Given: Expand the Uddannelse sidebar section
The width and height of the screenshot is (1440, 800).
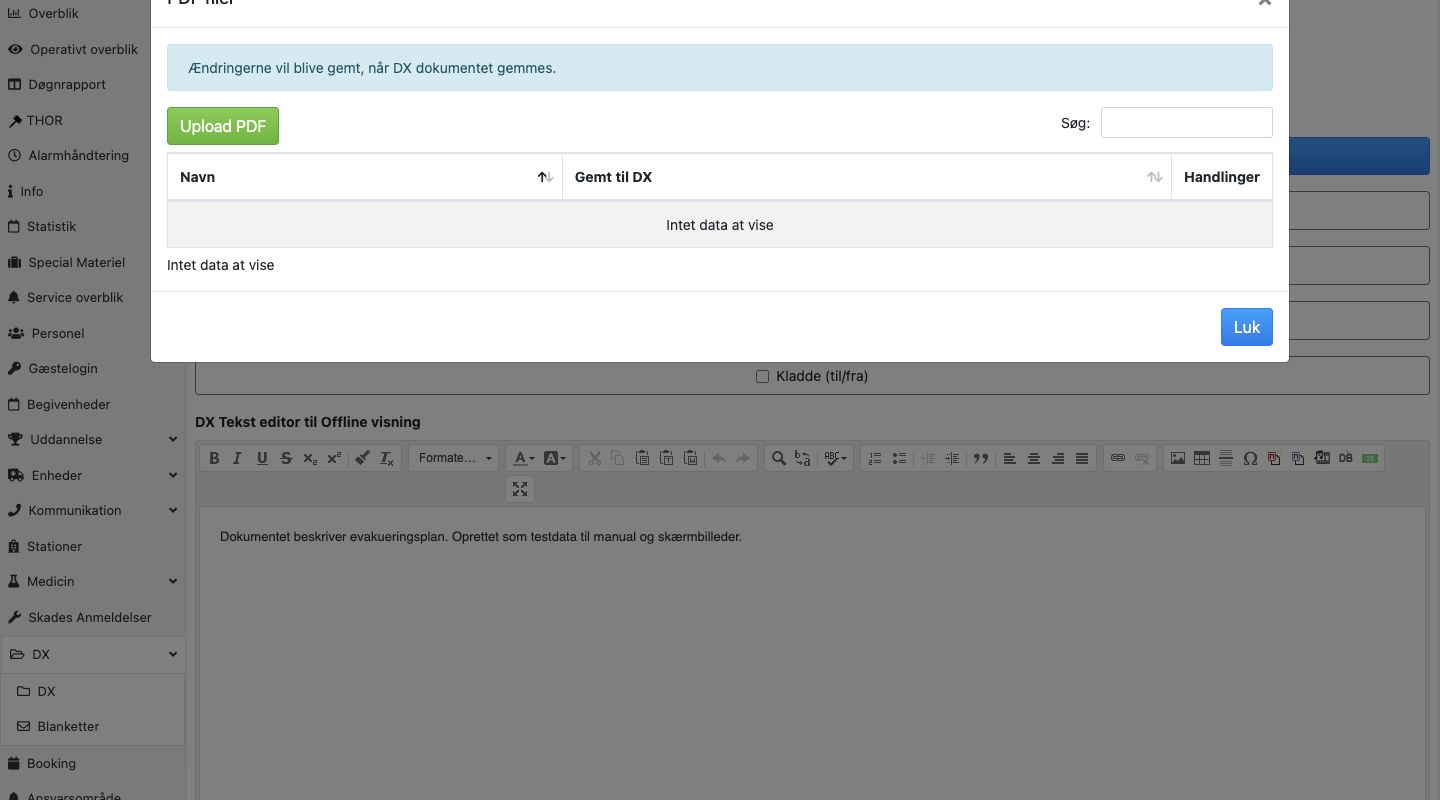Looking at the screenshot, I should [x=92, y=439].
